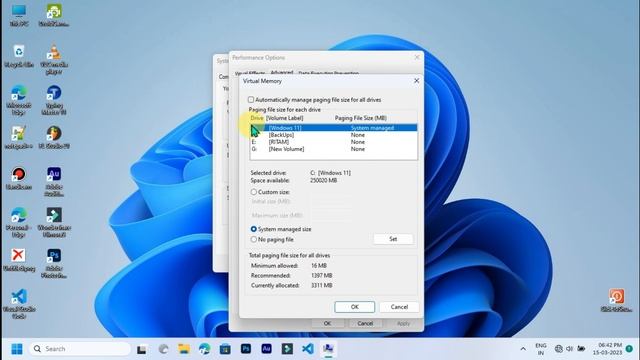Switch to Adobe Audition in the taskbar

click(x=267, y=349)
